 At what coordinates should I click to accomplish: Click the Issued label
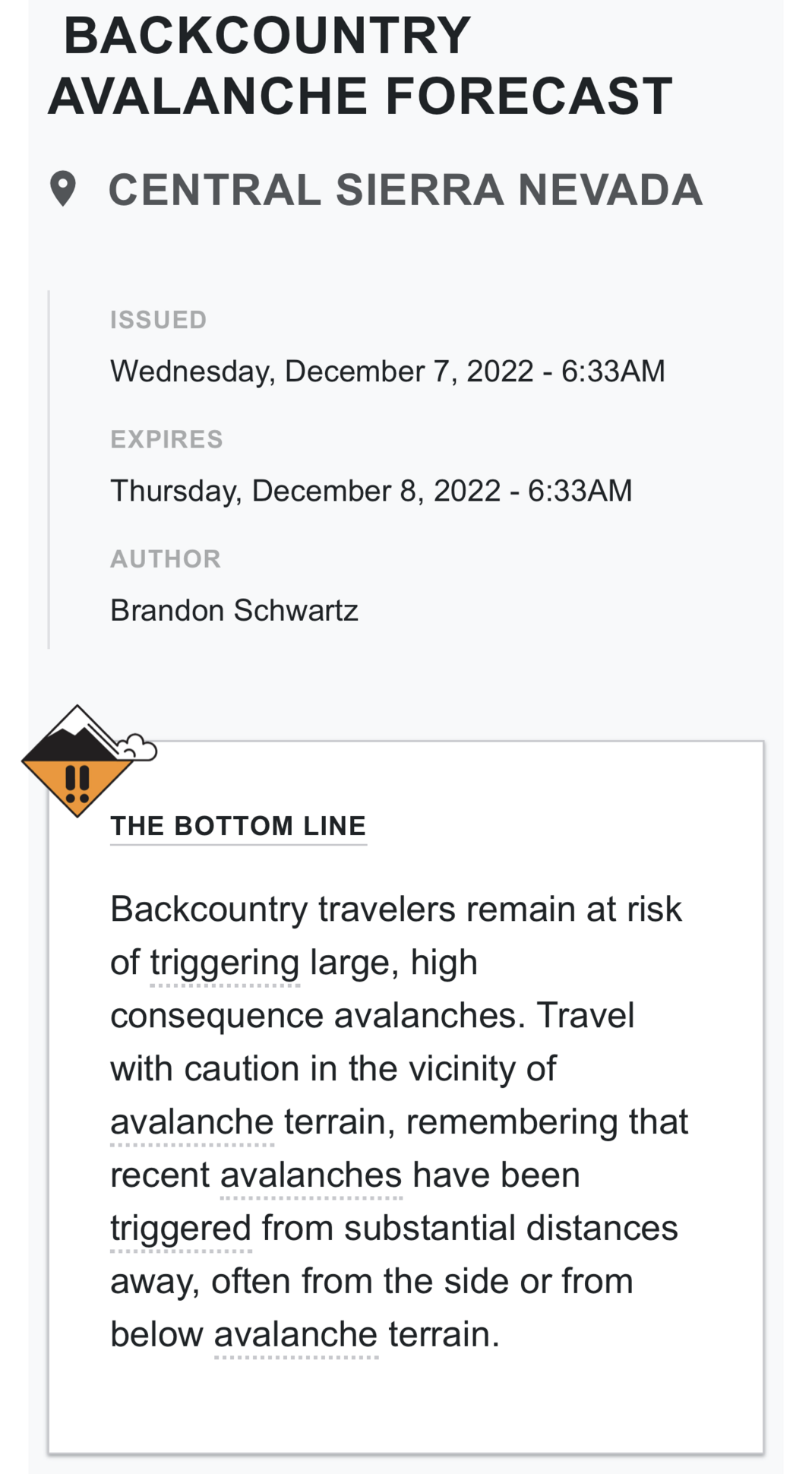(x=158, y=320)
